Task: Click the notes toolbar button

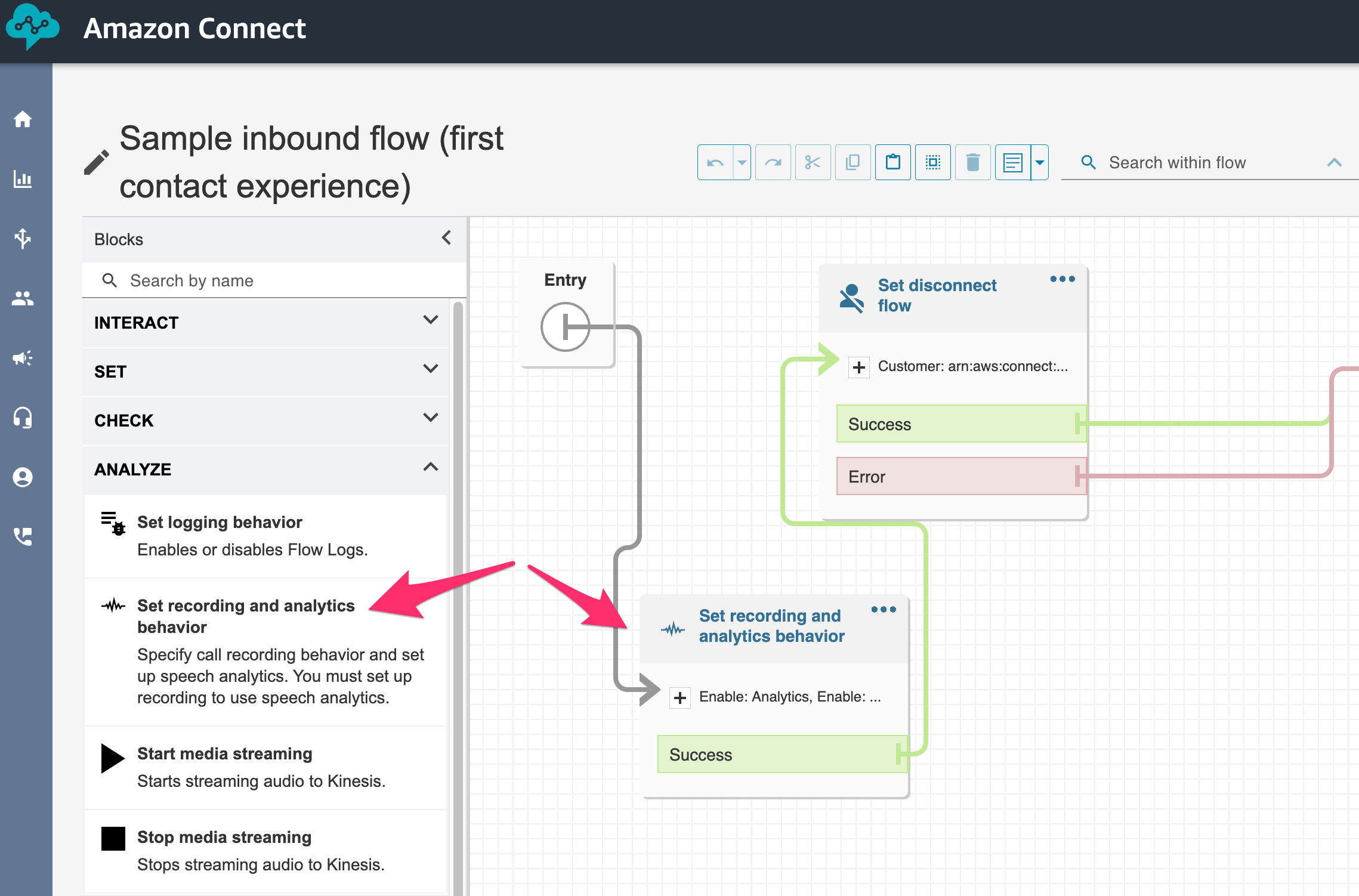Action: pyautogui.click(x=1013, y=162)
